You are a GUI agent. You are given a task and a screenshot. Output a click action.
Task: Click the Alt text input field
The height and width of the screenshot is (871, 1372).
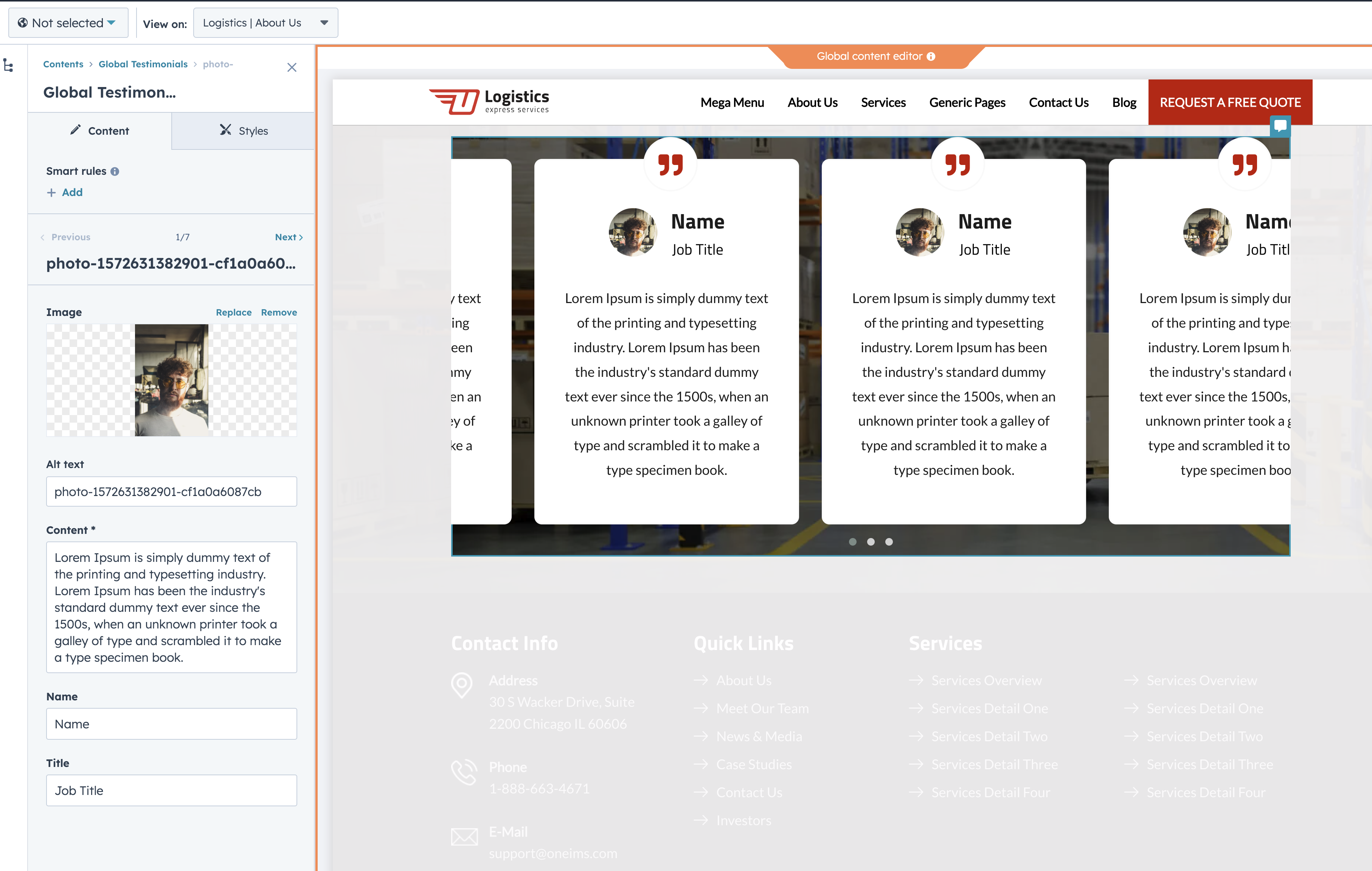(x=171, y=491)
